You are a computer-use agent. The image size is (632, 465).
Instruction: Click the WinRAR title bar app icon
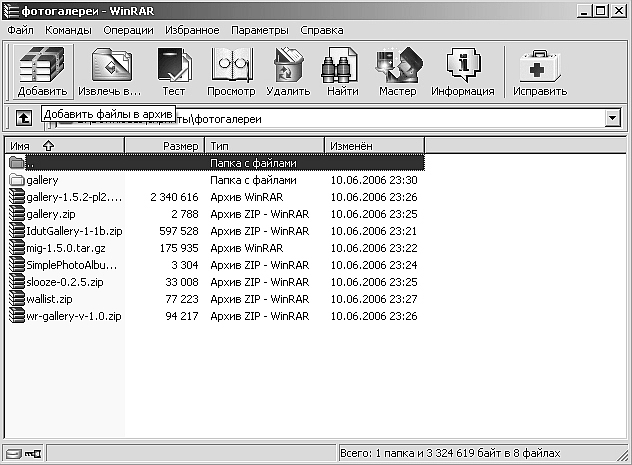click(11, 10)
